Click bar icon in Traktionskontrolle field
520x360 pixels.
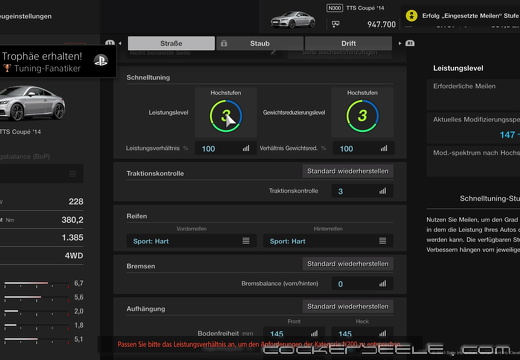(383, 191)
